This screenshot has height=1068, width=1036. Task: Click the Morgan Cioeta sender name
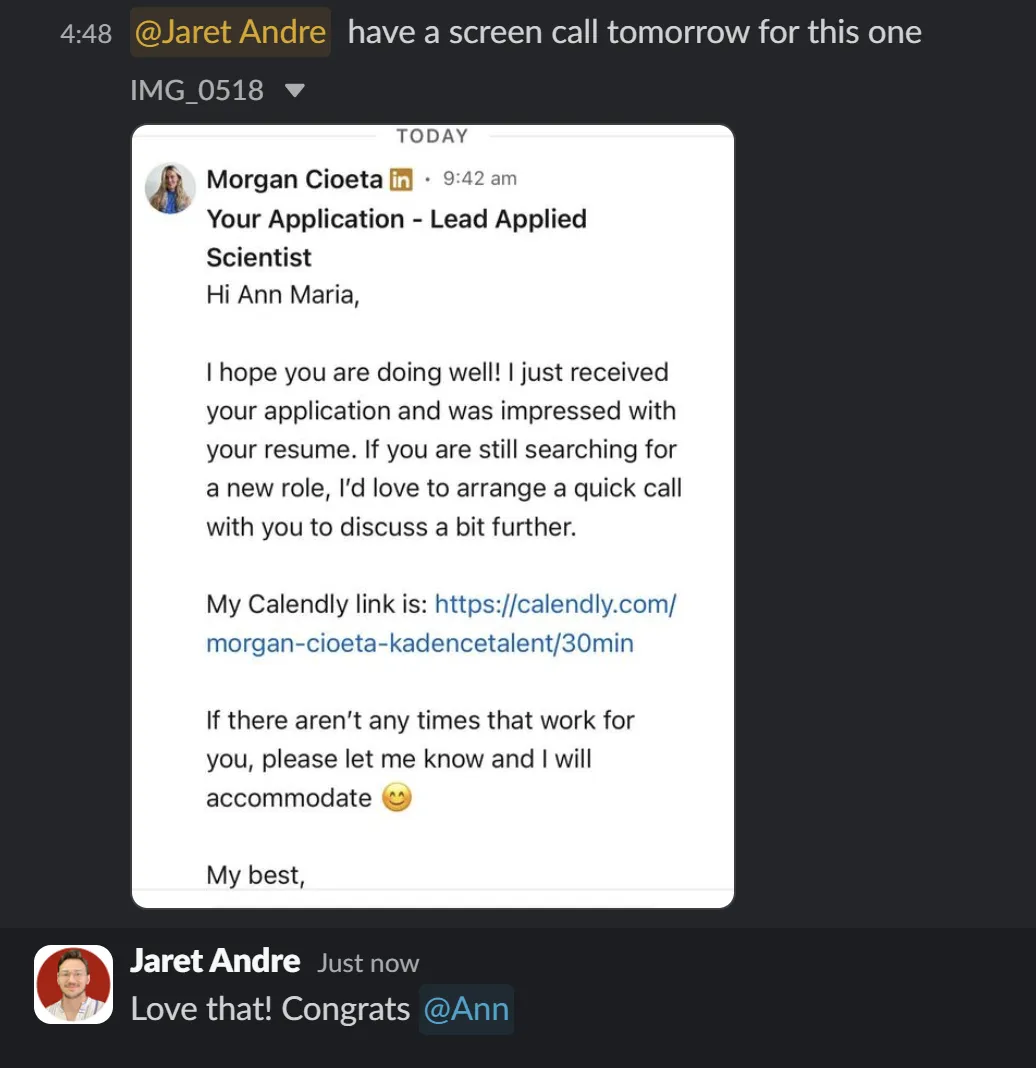pos(294,180)
